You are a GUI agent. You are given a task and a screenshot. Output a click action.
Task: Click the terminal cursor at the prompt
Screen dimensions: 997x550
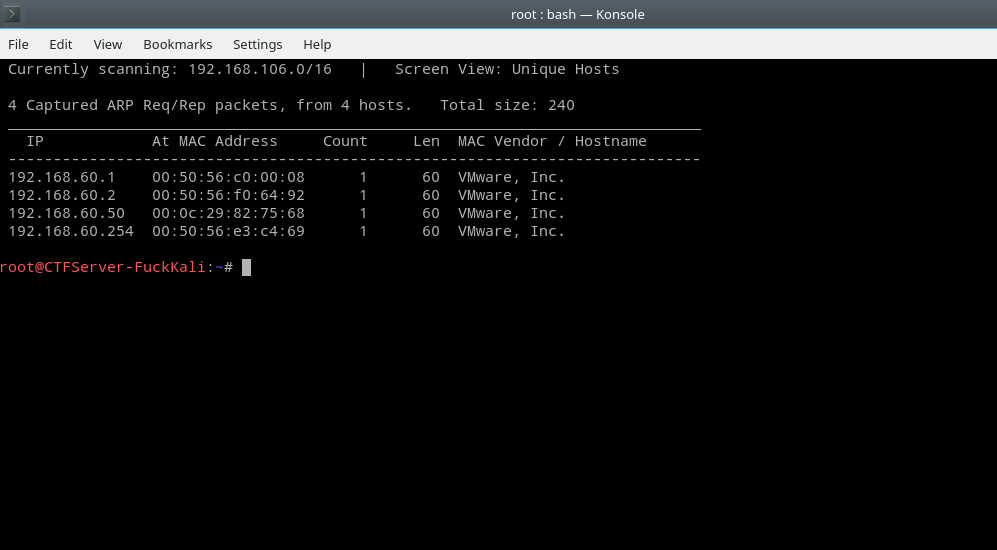tap(247, 268)
